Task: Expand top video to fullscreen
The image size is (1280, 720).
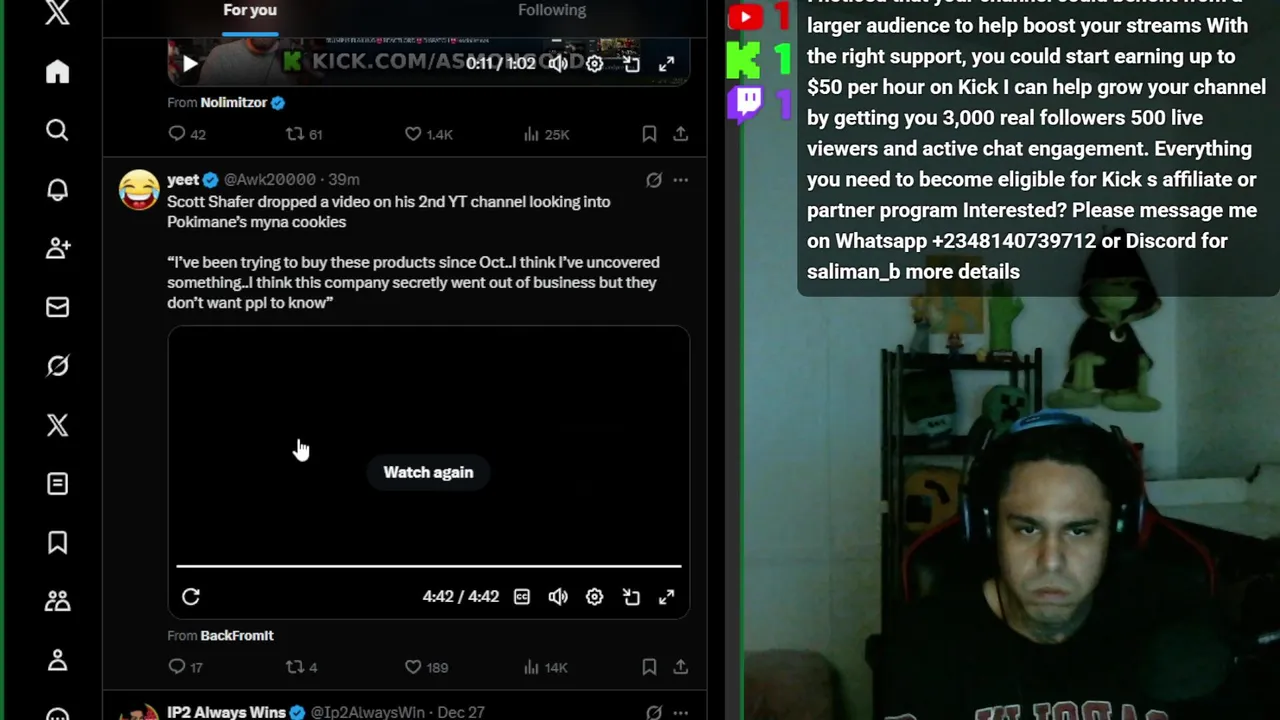Action: [667, 64]
